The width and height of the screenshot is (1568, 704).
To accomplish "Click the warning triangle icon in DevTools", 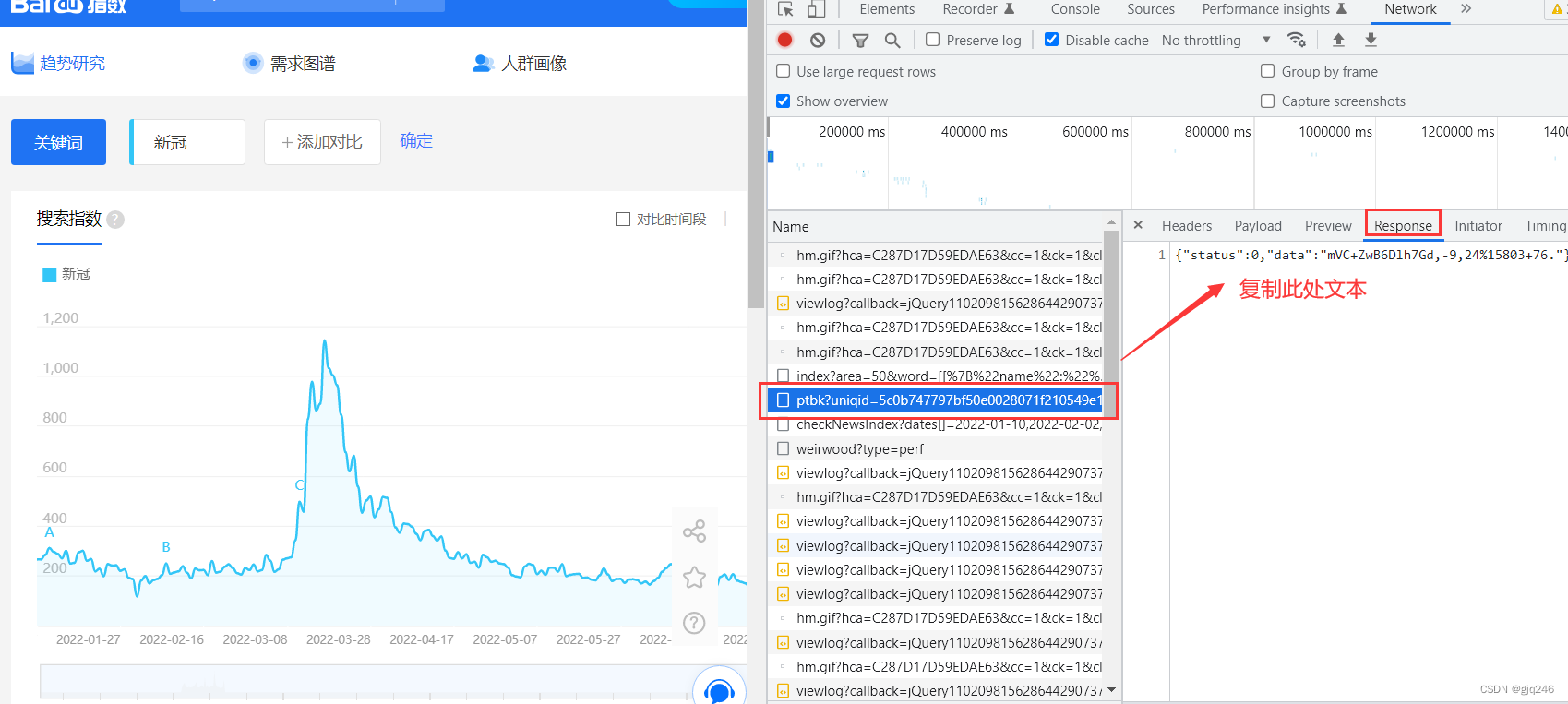I will pyautogui.click(x=1558, y=9).
